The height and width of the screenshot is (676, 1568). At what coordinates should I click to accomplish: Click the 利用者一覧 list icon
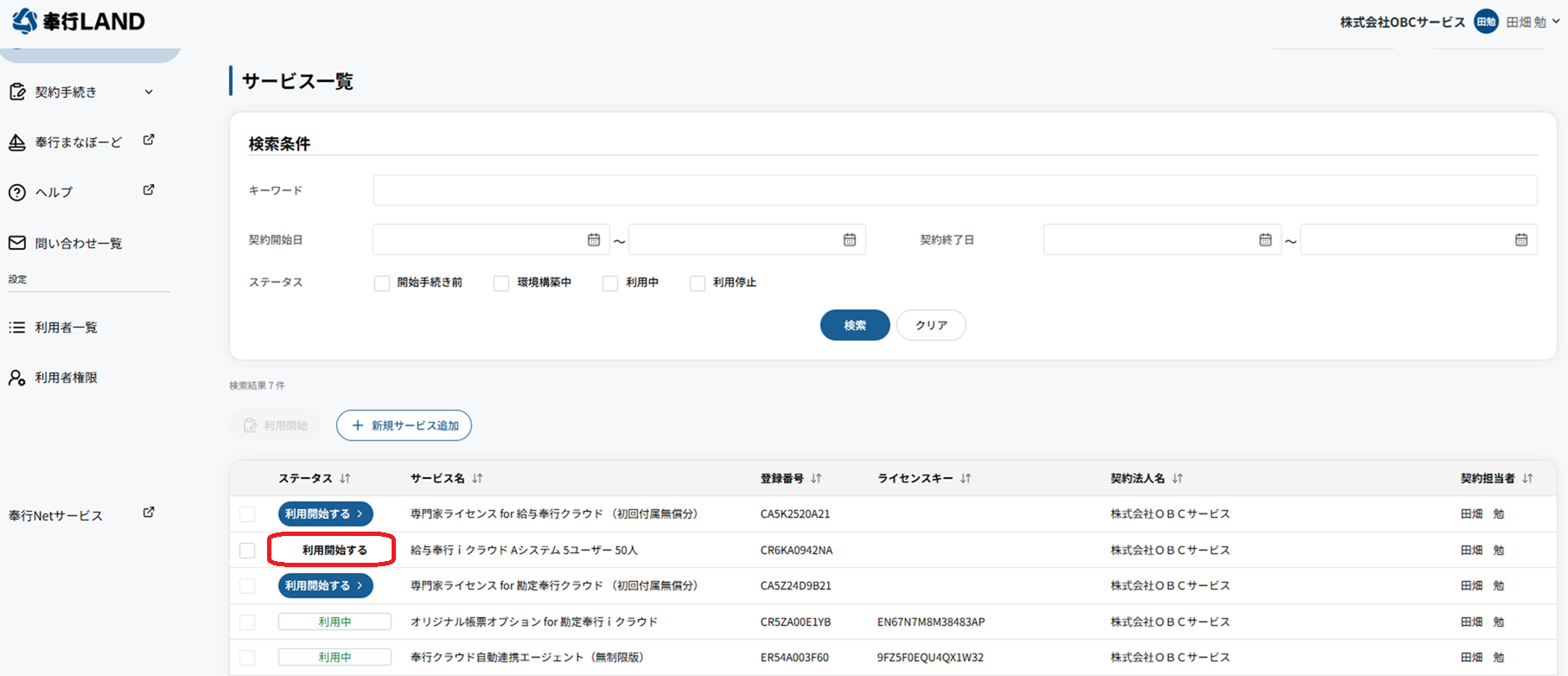(x=17, y=328)
